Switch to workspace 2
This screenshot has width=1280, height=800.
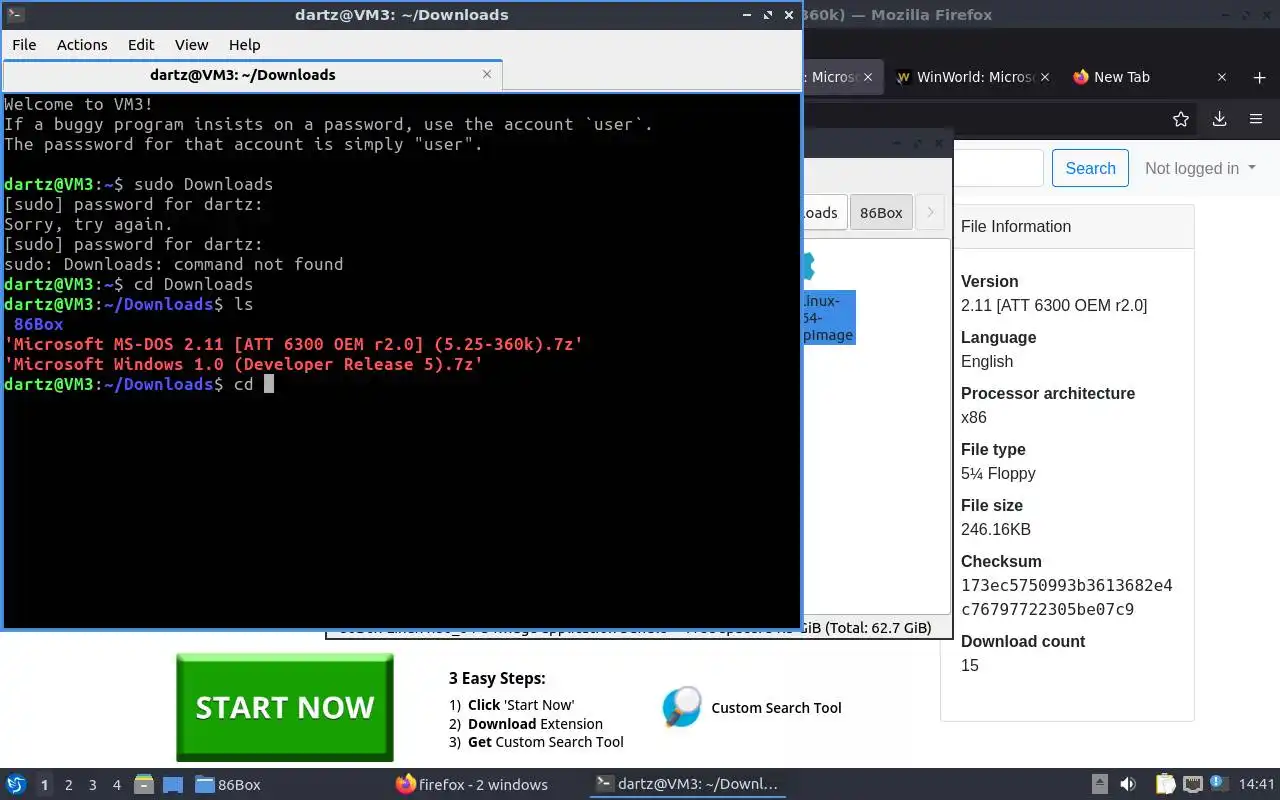click(x=68, y=785)
